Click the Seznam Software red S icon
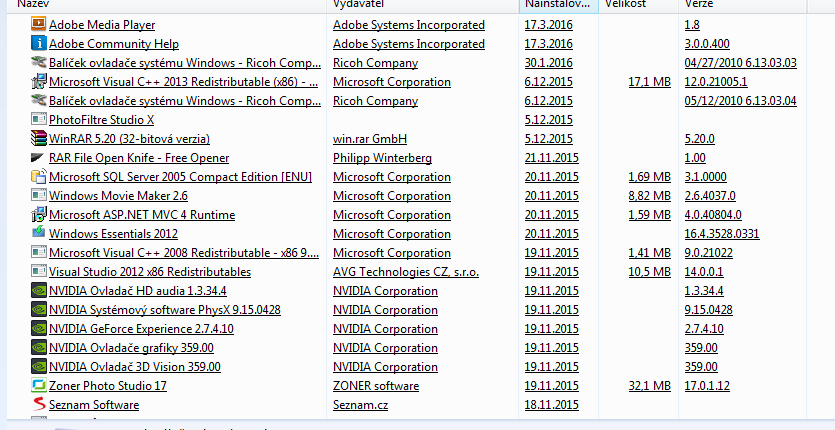This screenshot has width=835, height=430. point(39,404)
